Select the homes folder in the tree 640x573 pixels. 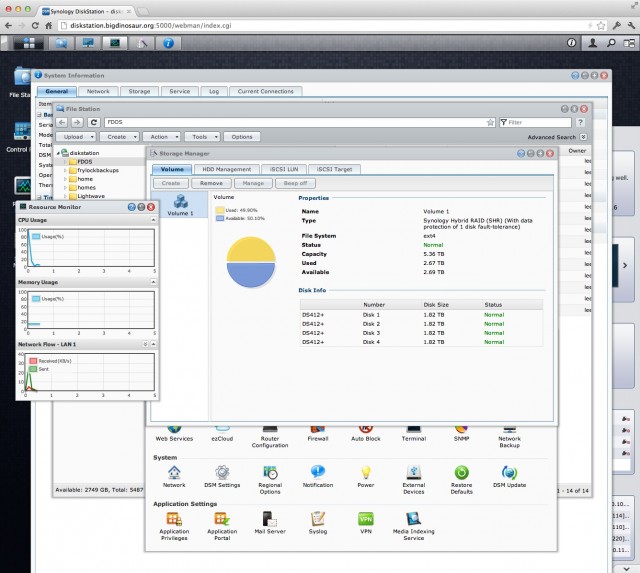click(x=87, y=188)
